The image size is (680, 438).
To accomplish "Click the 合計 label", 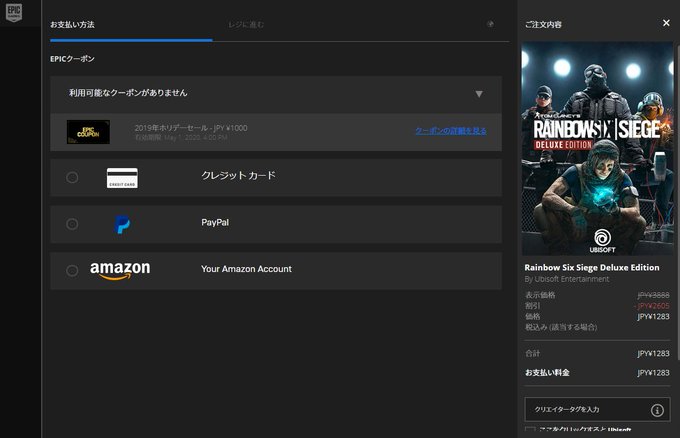I will tap(533, 353).
